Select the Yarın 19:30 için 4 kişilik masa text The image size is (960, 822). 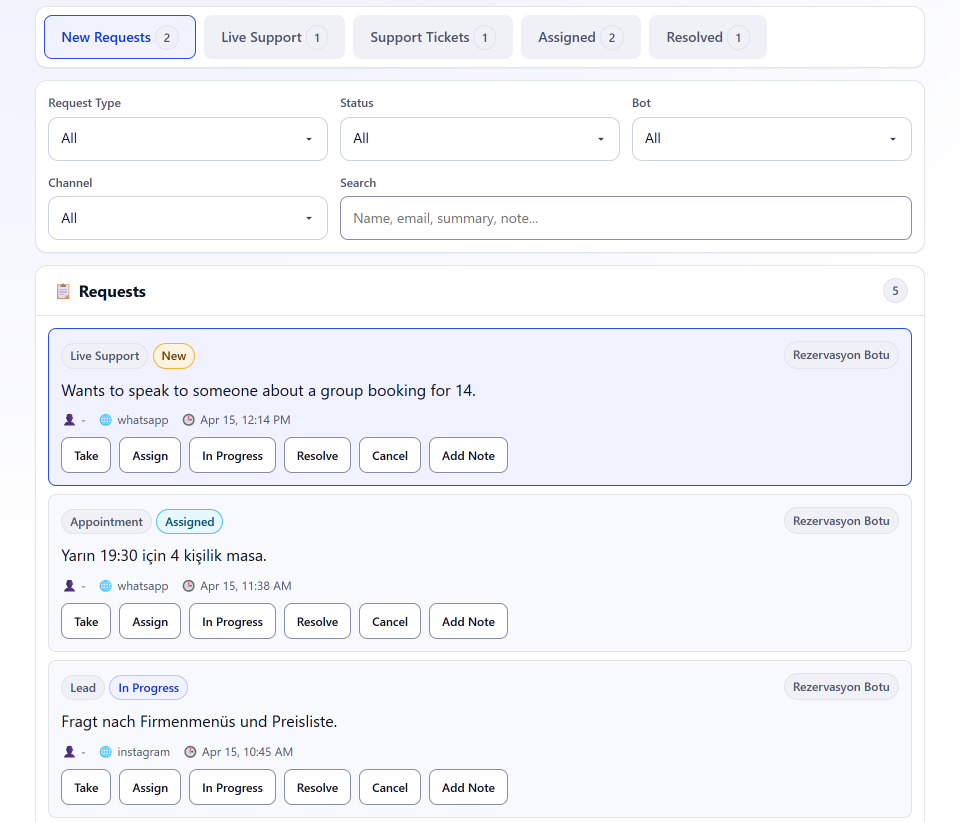point(163,556)
